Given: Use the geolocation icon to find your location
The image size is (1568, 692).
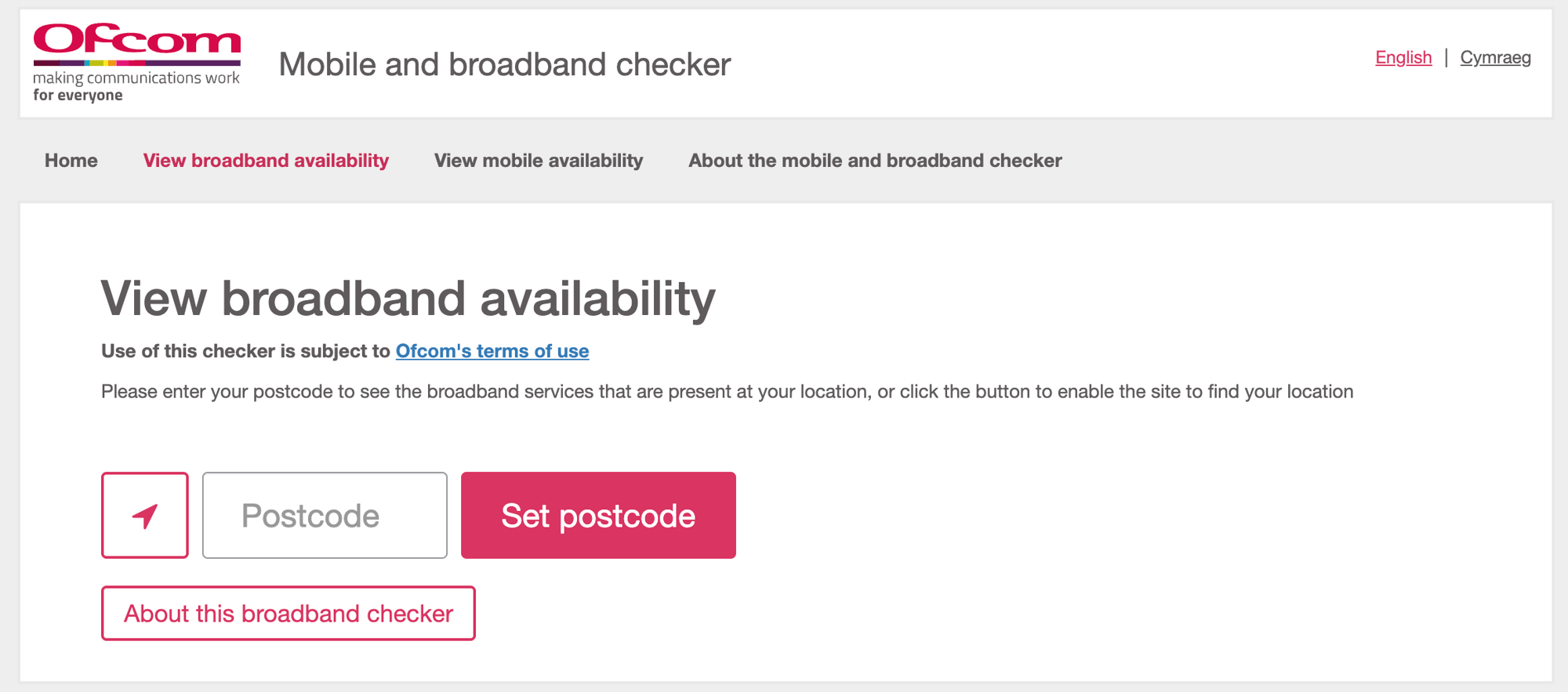Looking at the screenshot, I should pos(144,515).
